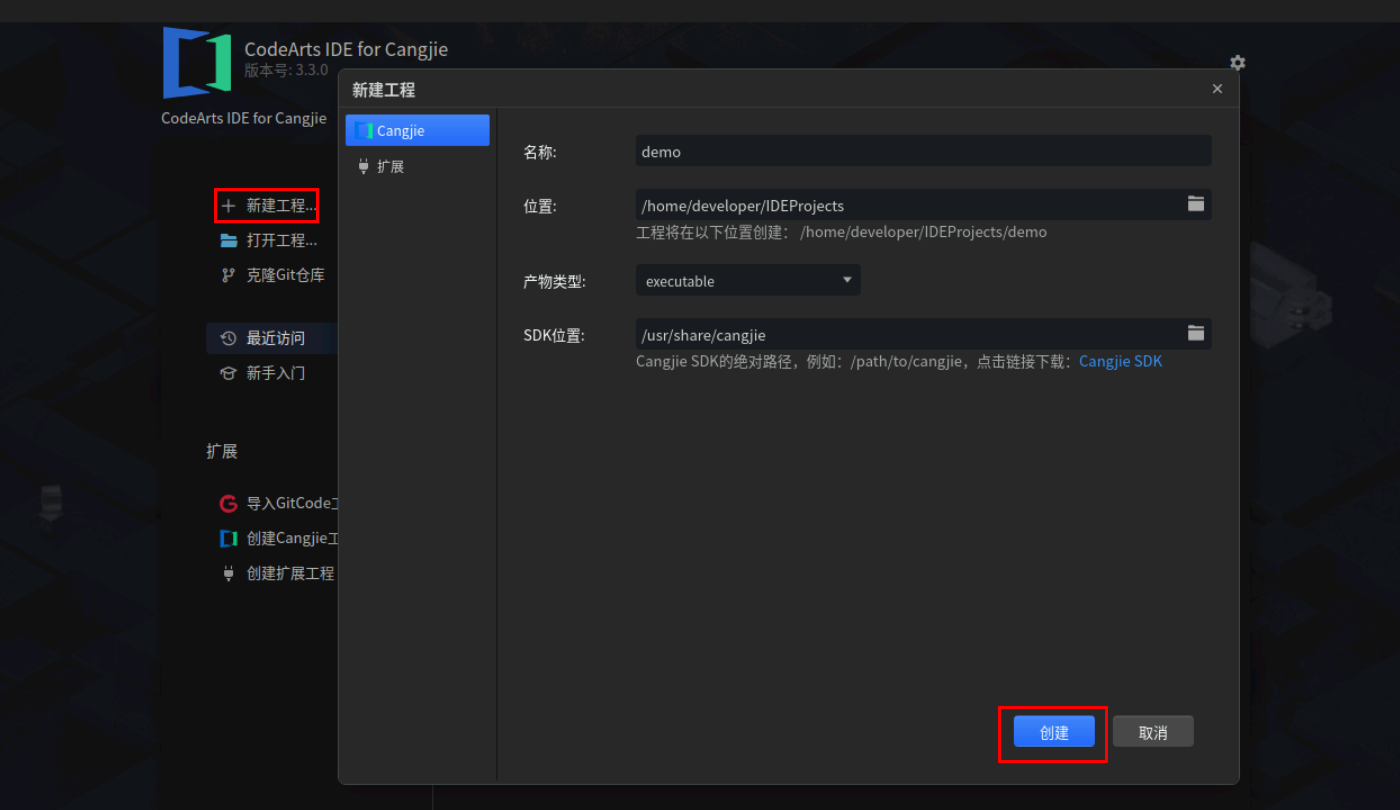Click the graduation cap icon beside 新手入门
This screenshot has width=1400, height=810.
228,373
